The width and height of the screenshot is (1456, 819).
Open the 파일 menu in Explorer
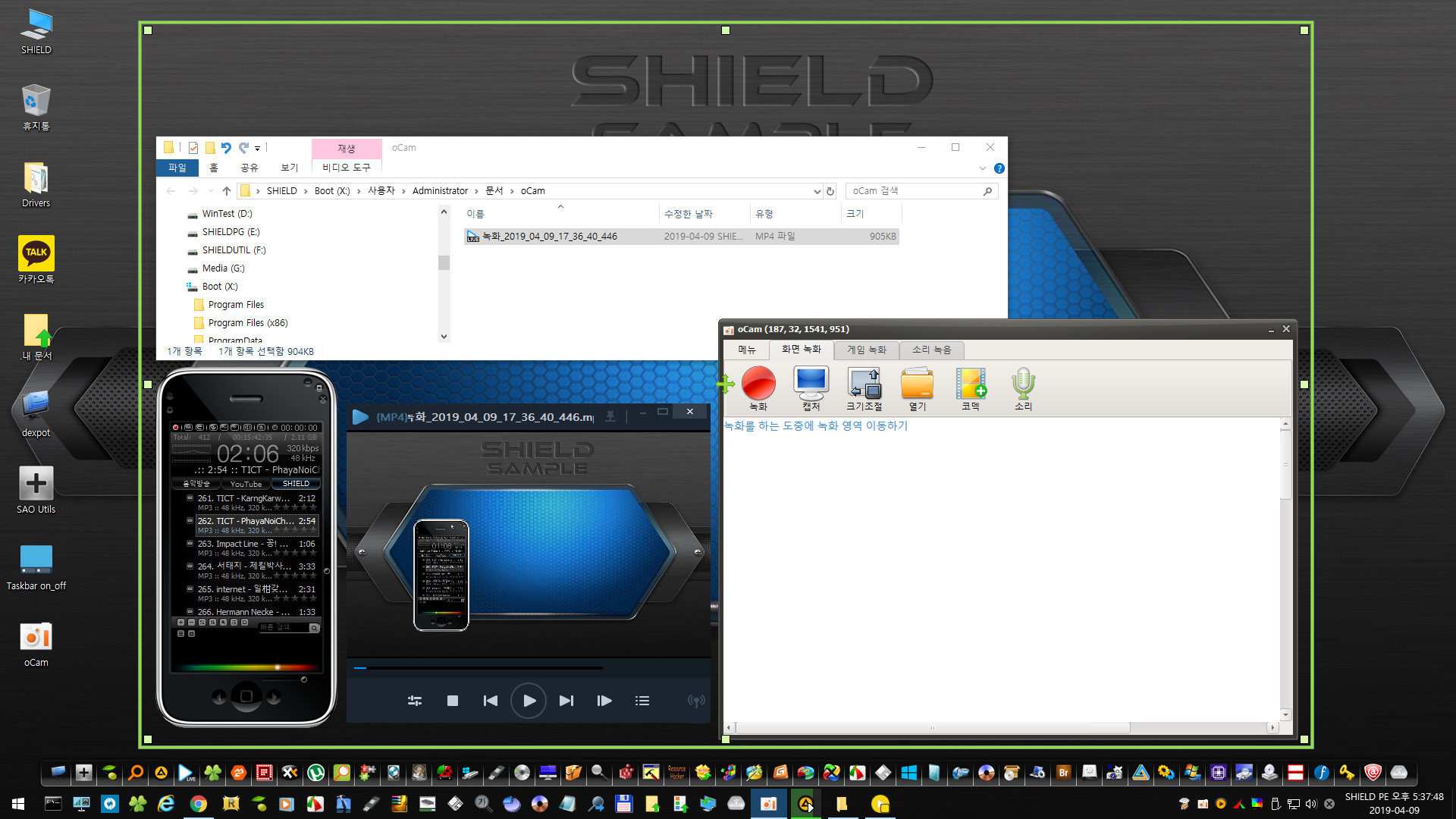coord(177,168)
